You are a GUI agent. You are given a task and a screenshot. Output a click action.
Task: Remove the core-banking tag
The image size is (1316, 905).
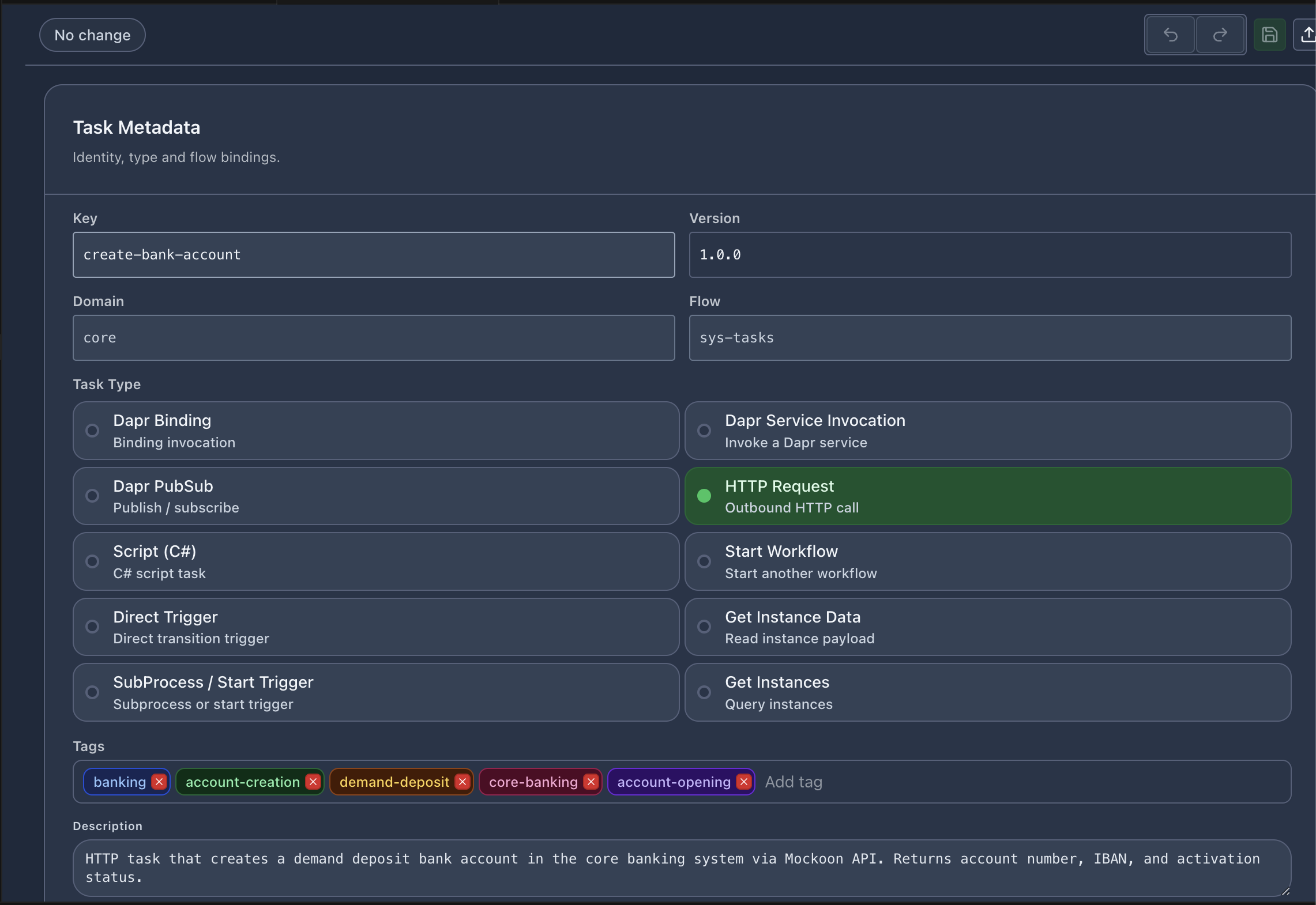pyautogui.click(x=591, y=782)
